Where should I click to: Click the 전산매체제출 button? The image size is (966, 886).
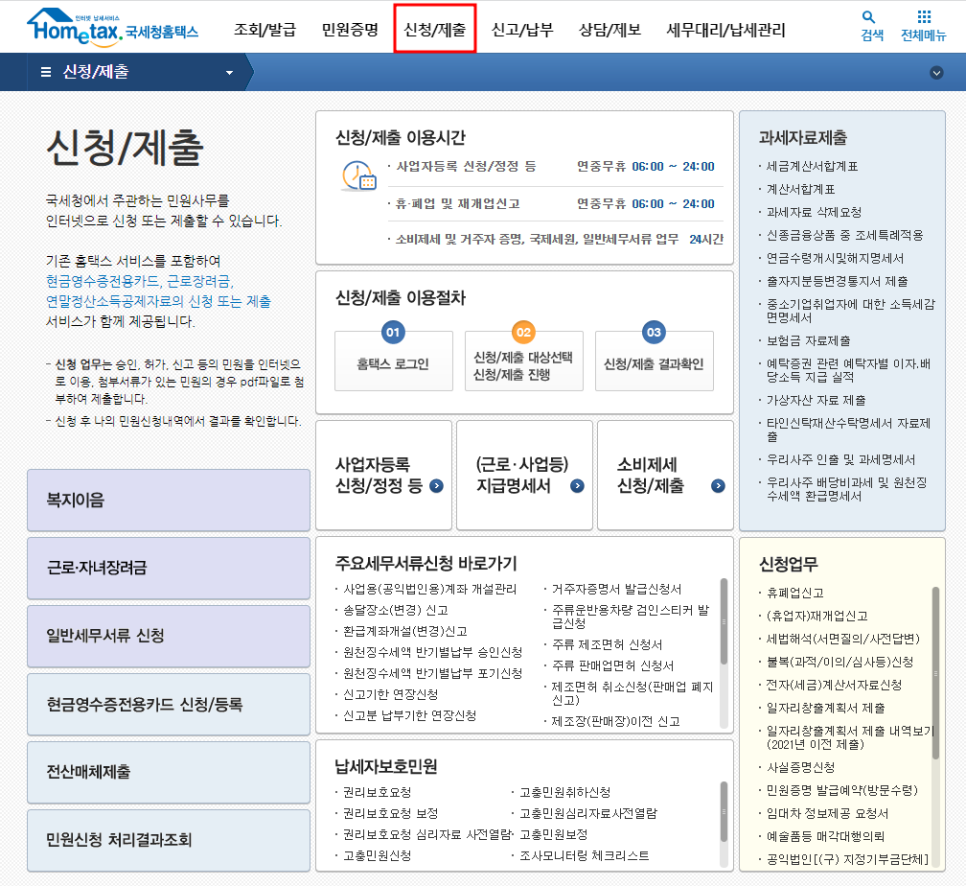pos(168,772)
